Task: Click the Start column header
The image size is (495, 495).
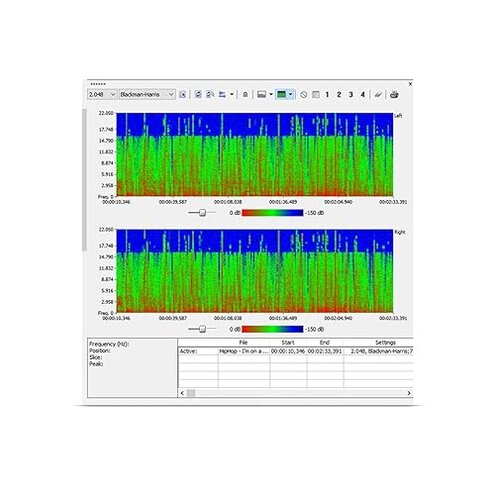Action: point(288,343)
